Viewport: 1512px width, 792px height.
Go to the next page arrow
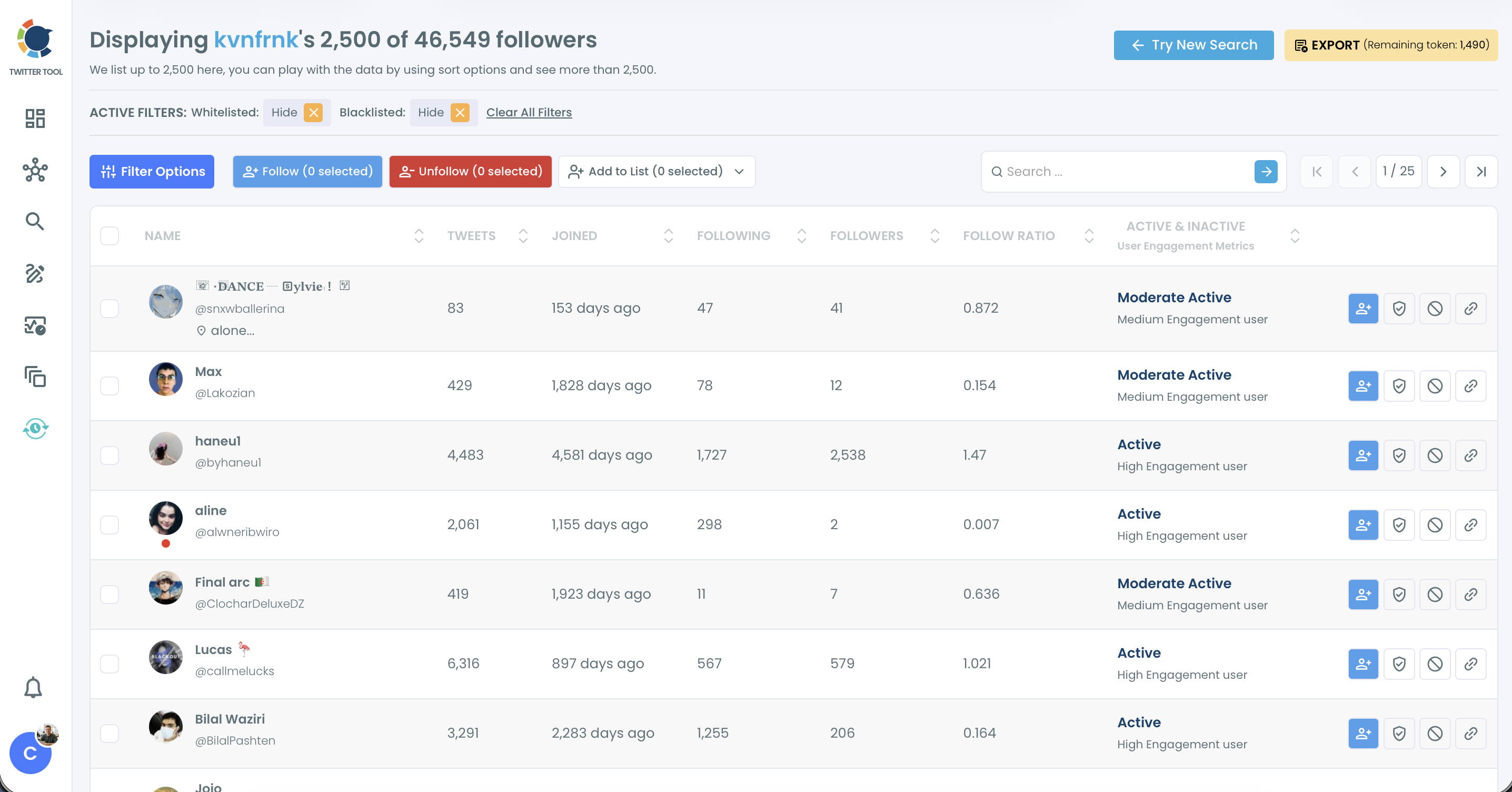1443,172
